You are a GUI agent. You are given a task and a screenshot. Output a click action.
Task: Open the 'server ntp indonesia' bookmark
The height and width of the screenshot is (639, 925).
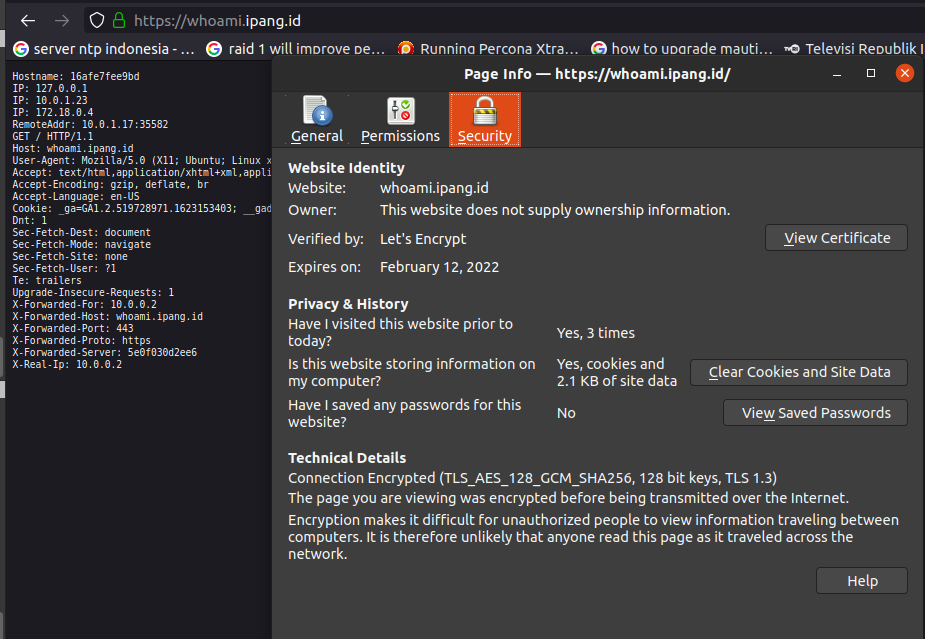click(x=103, y=48)
